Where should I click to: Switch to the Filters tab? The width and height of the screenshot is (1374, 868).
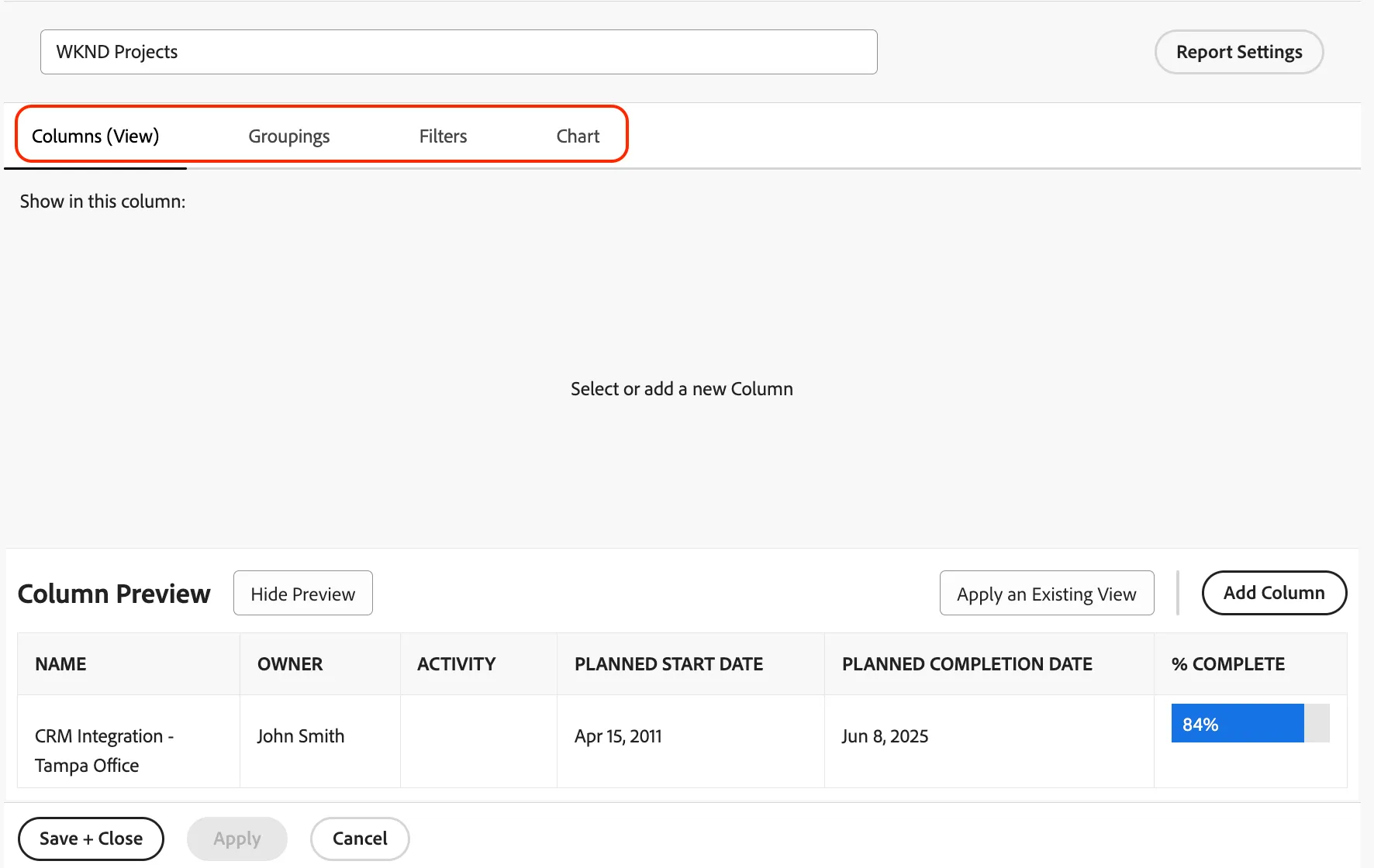[443, 136]
